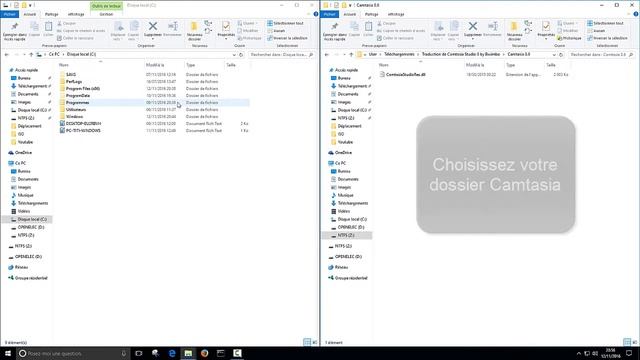
Task: Click 'Inverser la sélection' in left window
Action: point(287,38)
